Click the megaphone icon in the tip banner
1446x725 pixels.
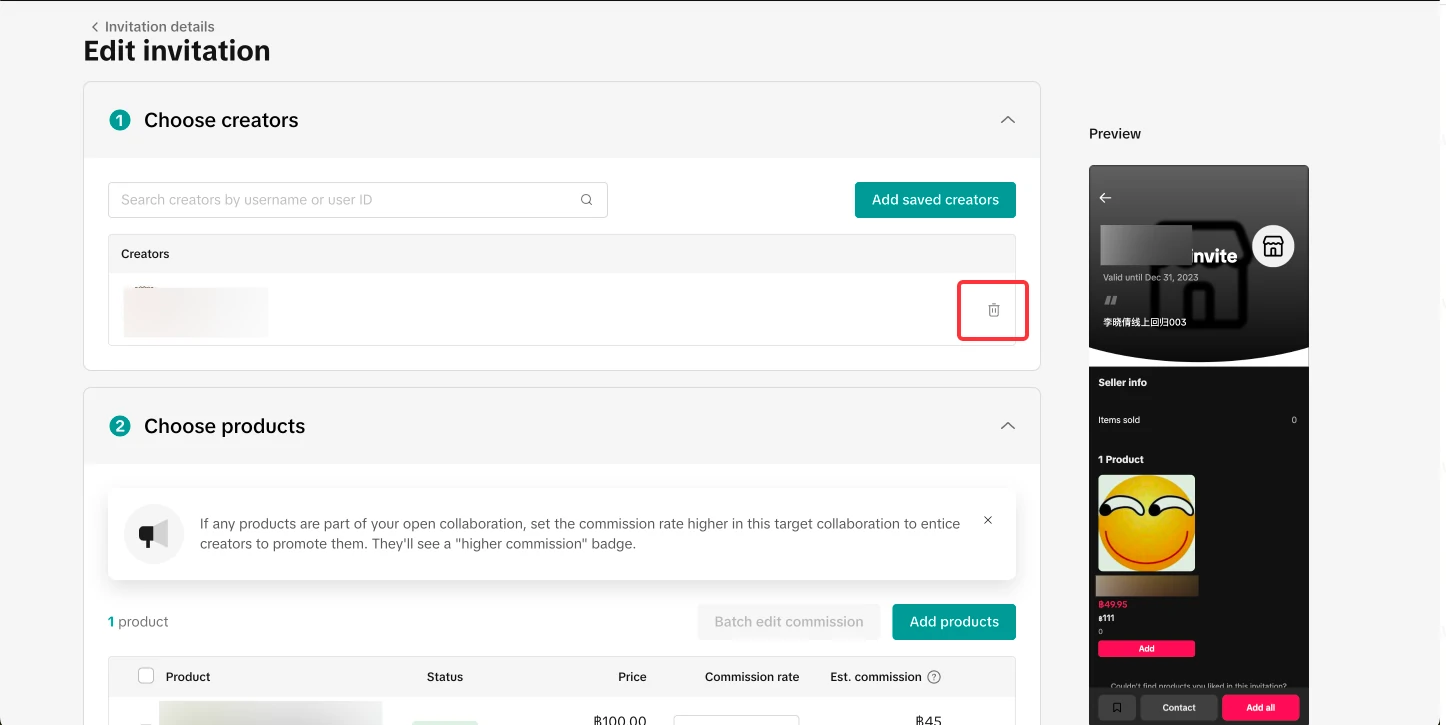pyautogui.click(x=153, y=534)
